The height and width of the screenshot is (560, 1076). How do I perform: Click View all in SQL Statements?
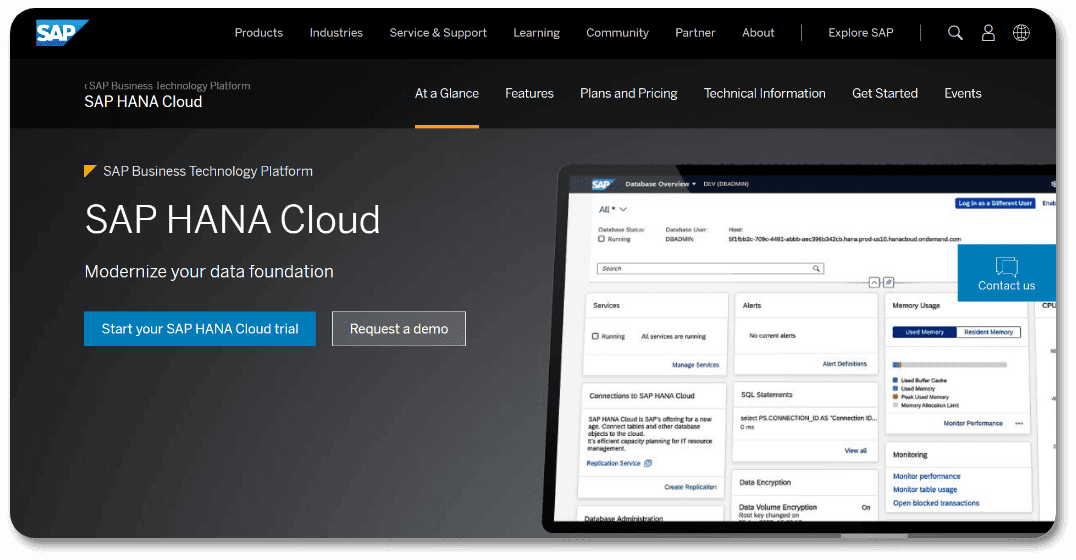point(855,451)
